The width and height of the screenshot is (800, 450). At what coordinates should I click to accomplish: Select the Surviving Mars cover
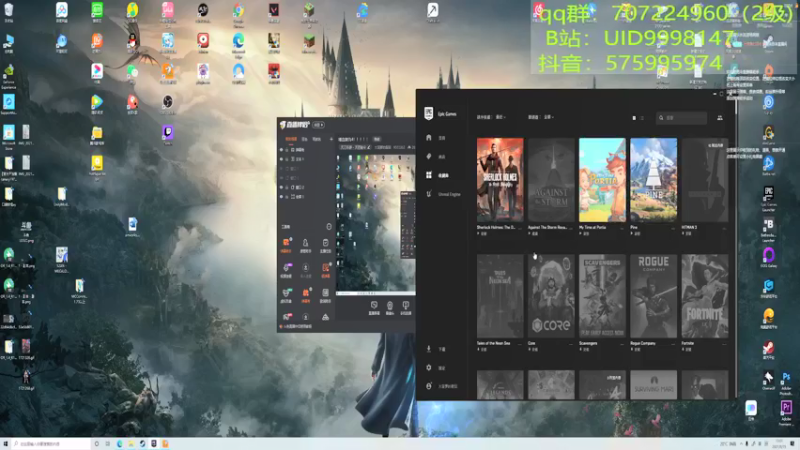(x=654, y=385)
